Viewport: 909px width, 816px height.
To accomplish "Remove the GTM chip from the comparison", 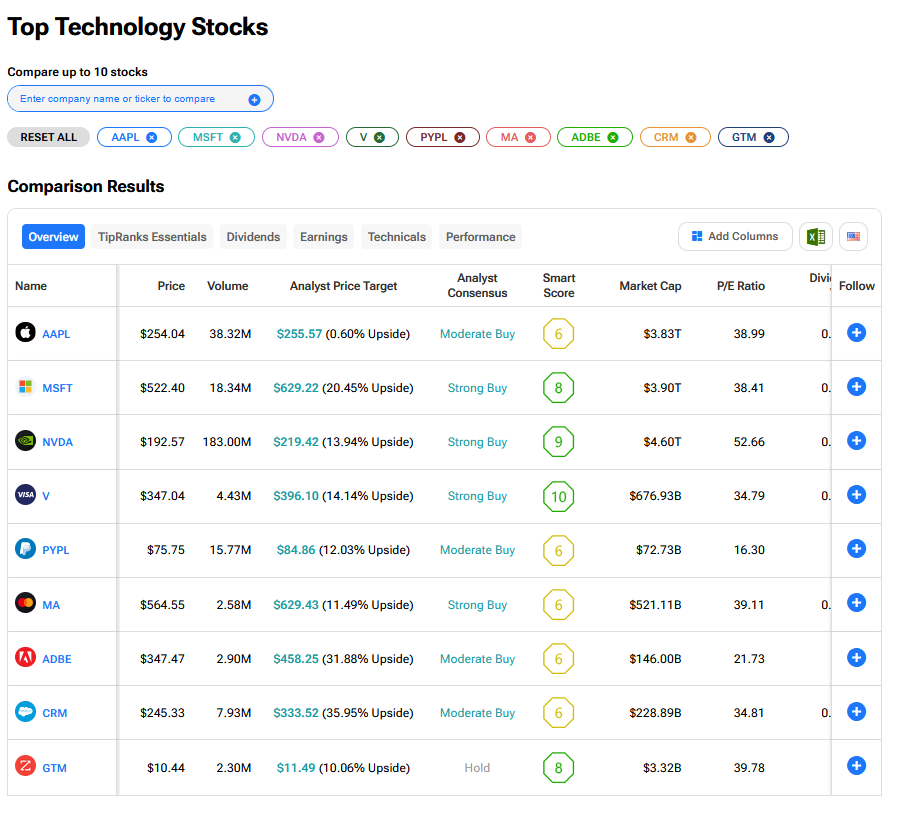I will [x=769, y=138].
